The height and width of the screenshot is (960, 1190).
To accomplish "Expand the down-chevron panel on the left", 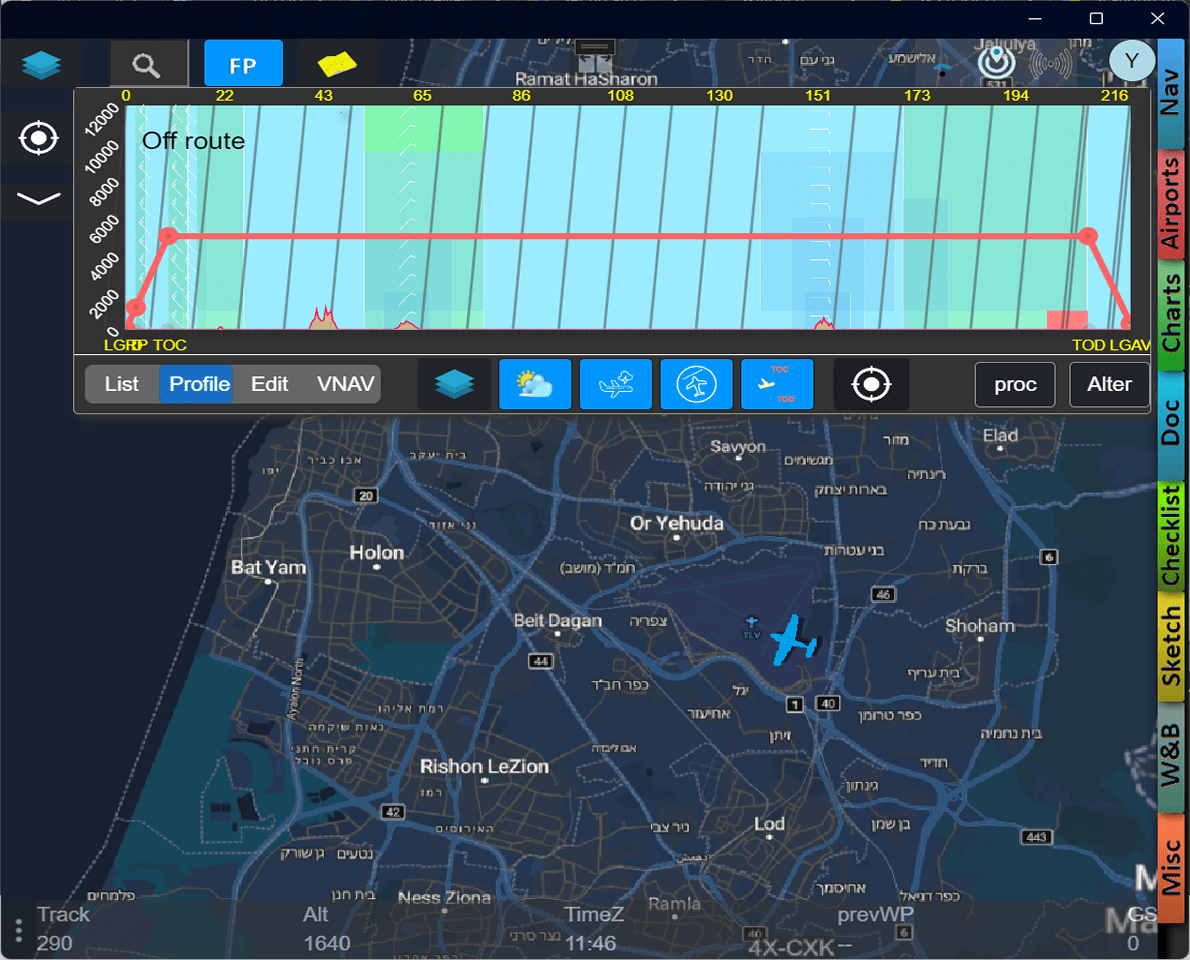I will 38,198.
